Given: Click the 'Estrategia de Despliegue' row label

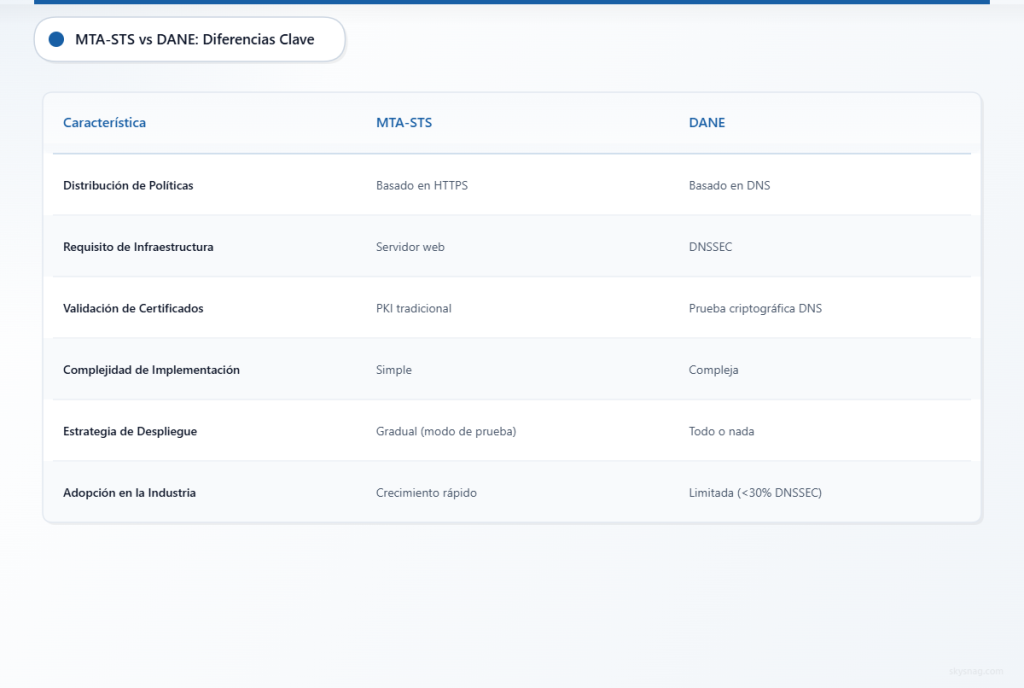Looking at the screenshot, I should 130,432.
